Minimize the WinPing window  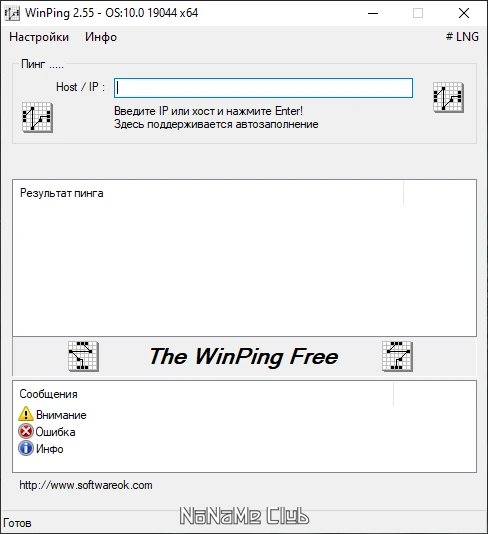(x=373, y=13)
